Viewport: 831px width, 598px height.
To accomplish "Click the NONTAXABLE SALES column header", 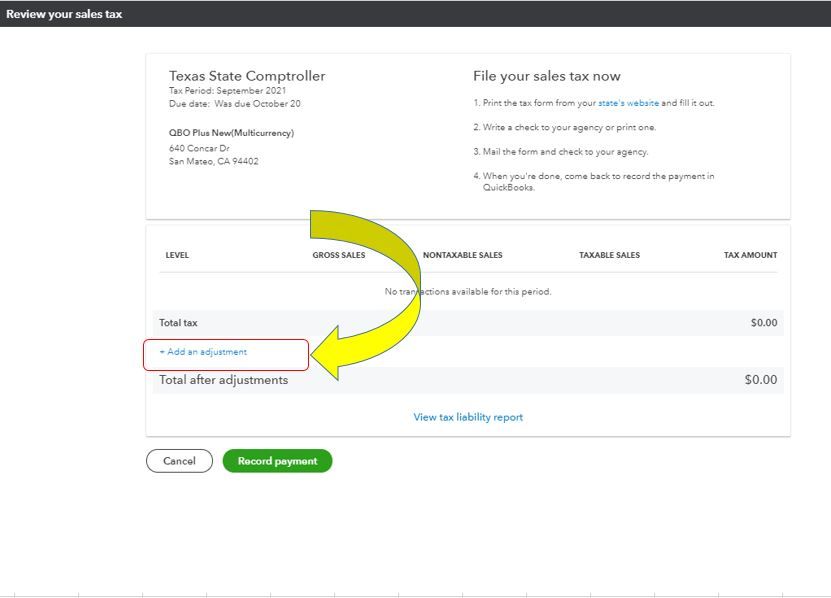I will click(462, 255).
